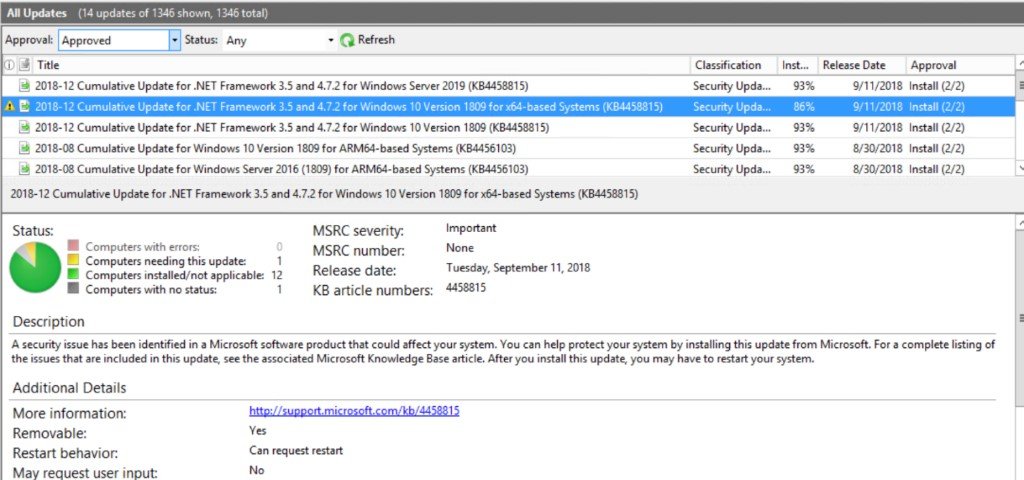Click the green Refresh icon
Screen dimensions: 1024x480
tap(347, 40)
